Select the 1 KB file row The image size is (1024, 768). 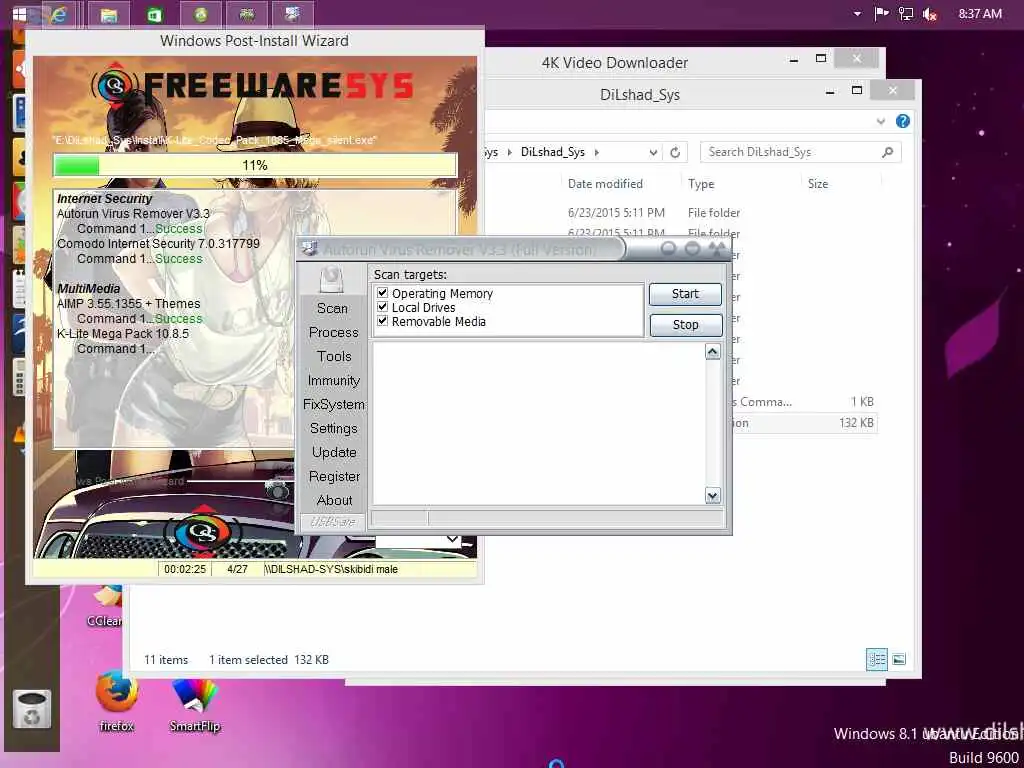point(804,402)
